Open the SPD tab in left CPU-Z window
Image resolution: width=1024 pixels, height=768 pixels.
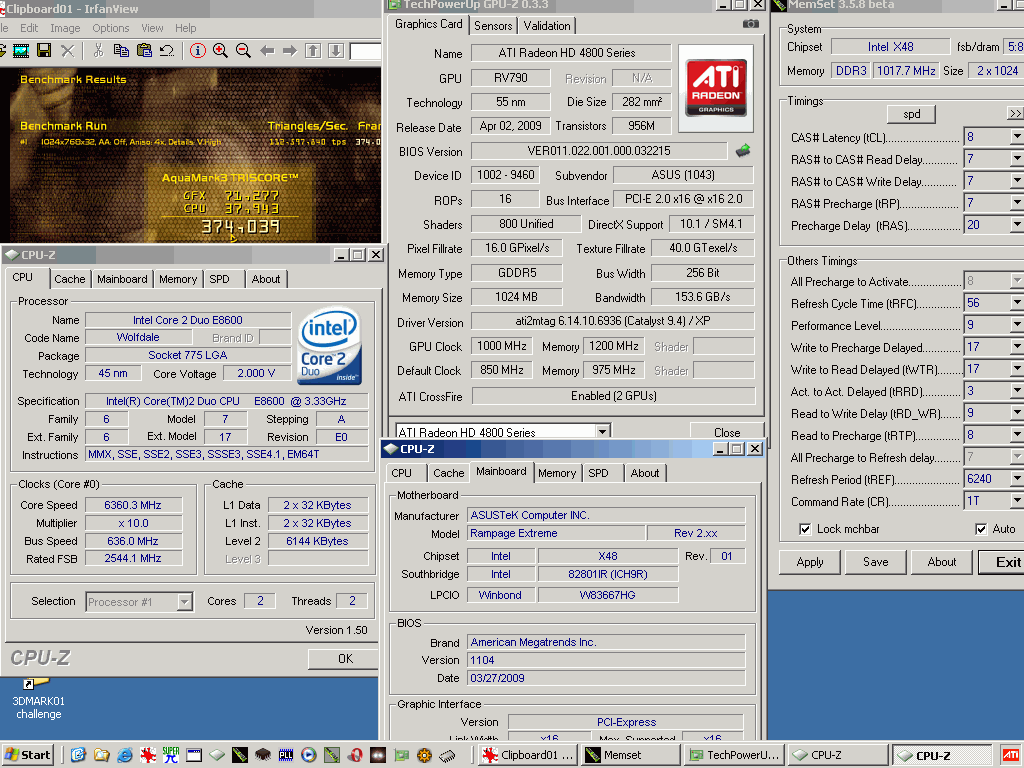[219, 279]
